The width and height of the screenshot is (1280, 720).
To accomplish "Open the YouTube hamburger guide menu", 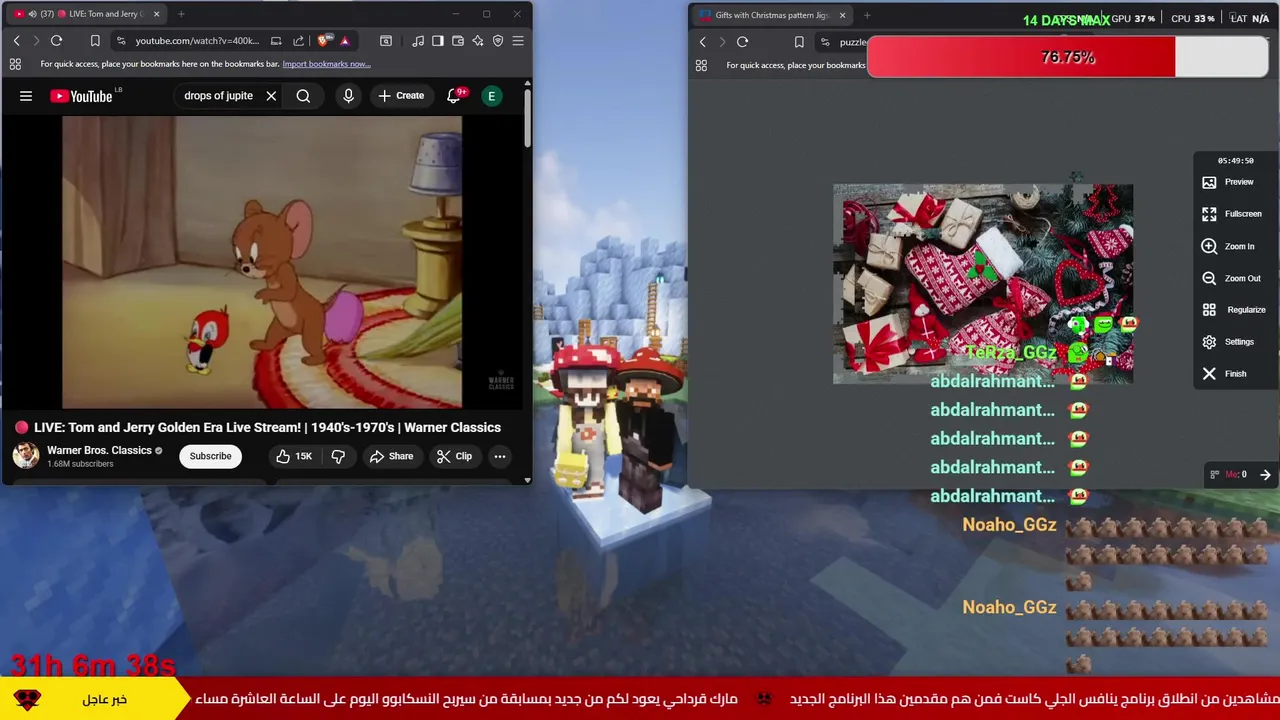I will coord(26,96).
